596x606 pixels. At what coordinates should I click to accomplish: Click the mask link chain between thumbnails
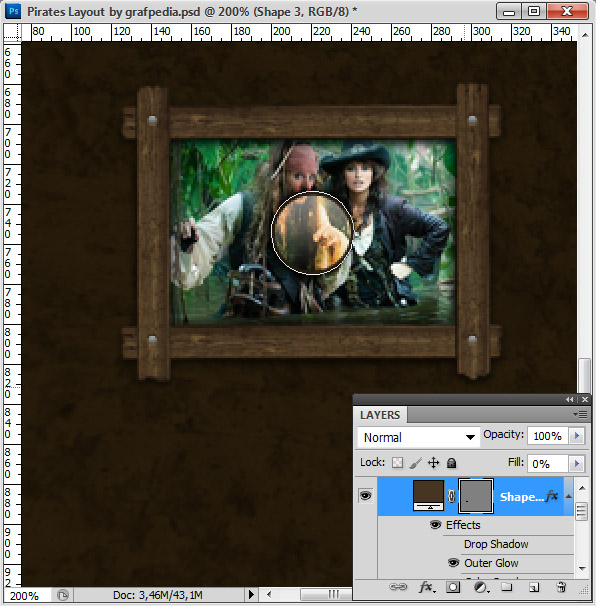(451, 496)
